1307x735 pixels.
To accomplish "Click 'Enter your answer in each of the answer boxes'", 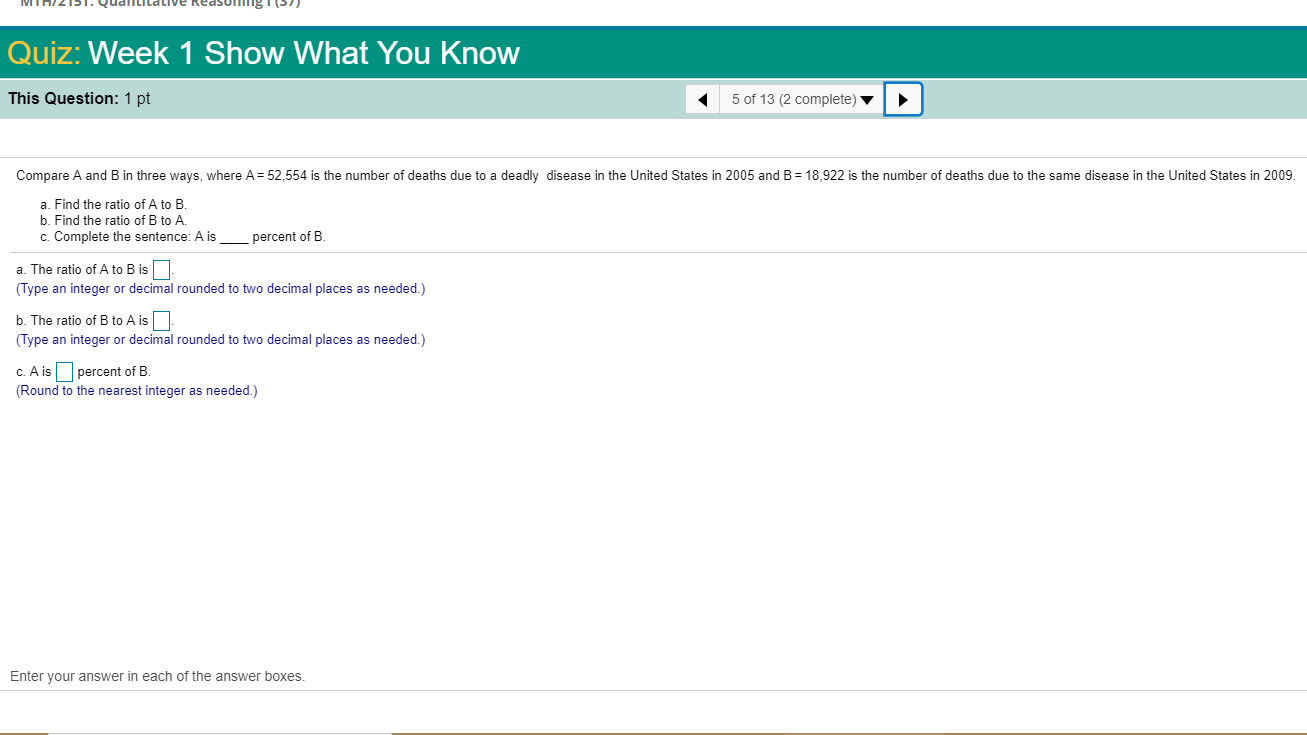I will point(158,677).
